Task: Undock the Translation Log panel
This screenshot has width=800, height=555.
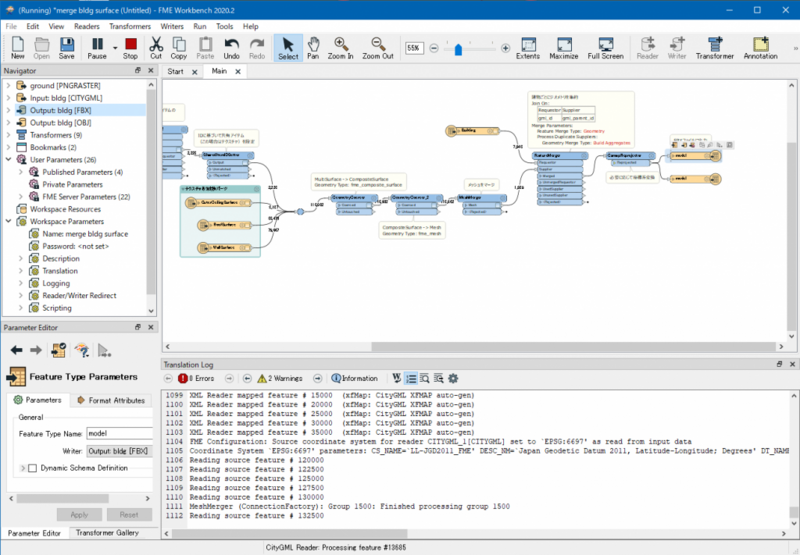Action: pos(779,364)
